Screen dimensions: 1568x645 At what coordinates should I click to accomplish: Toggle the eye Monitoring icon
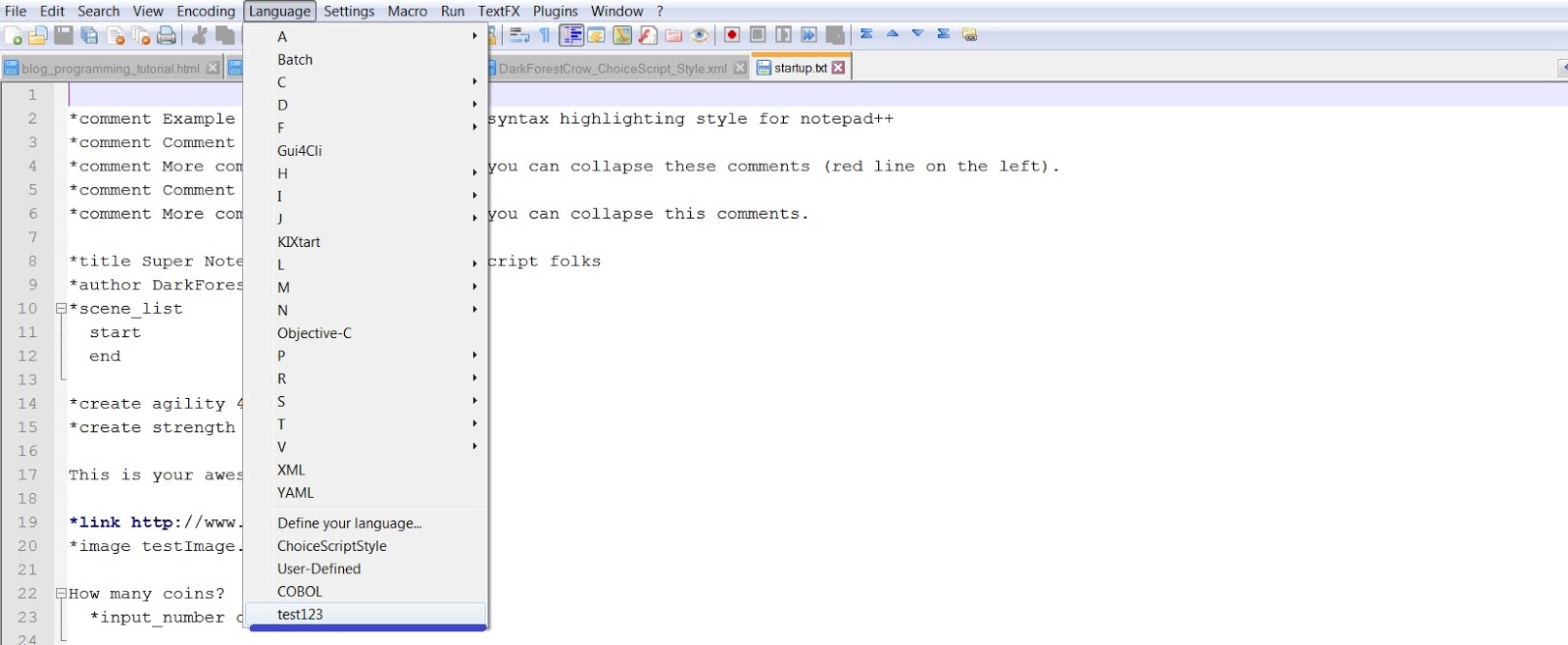pyautogui.click(x=700, y=35)
